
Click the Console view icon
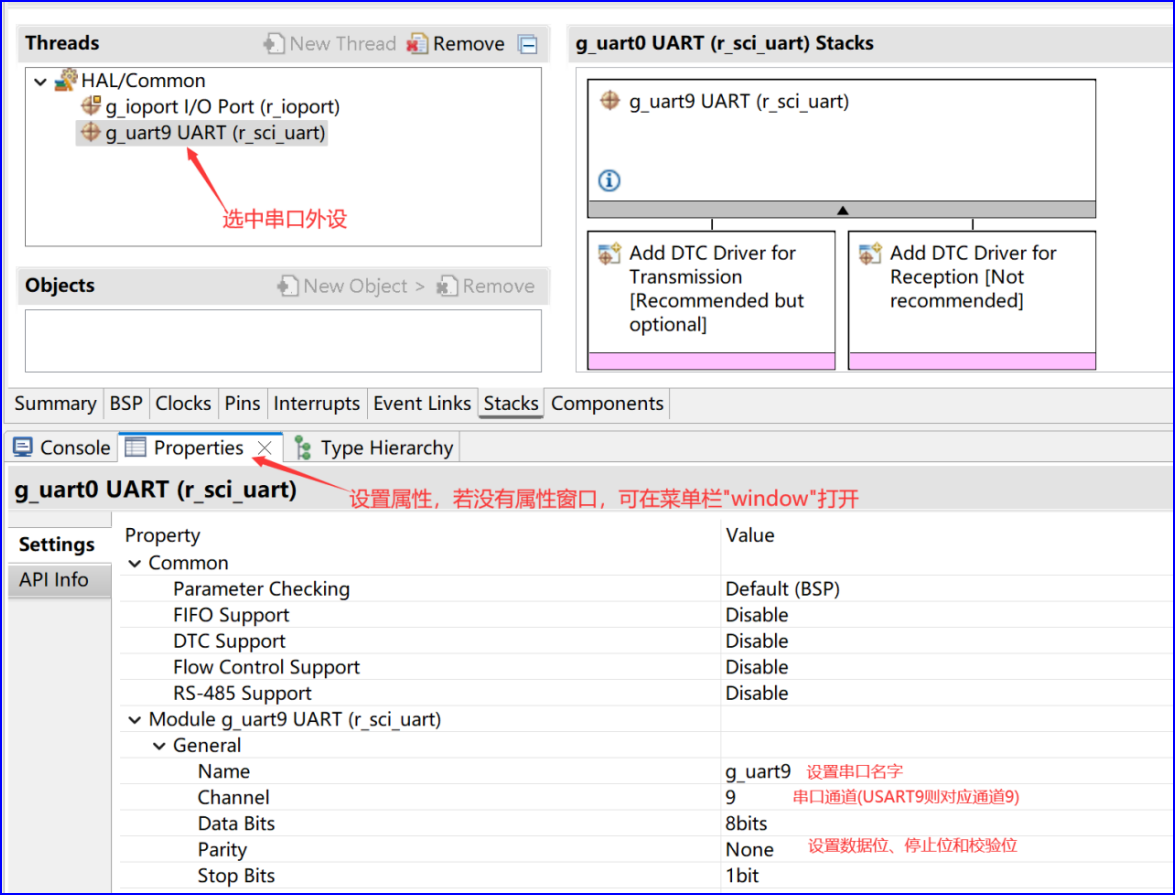[22, 448]
